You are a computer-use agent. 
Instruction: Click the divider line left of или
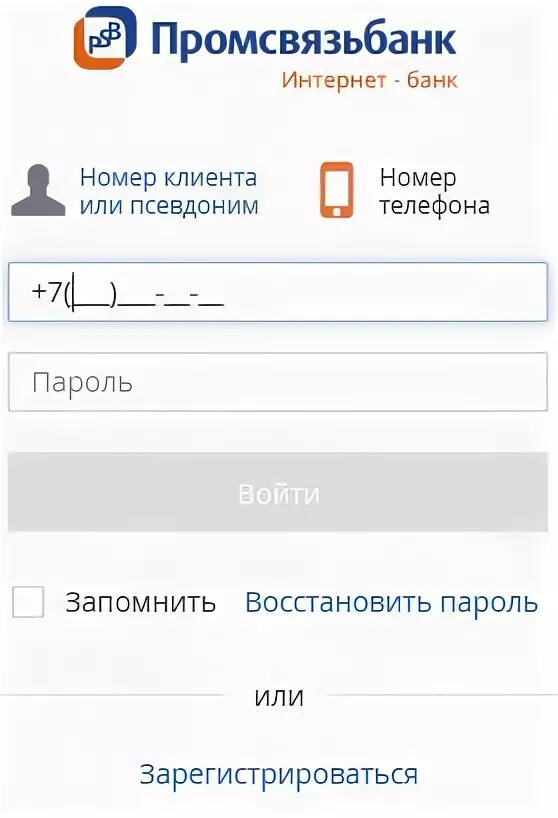click(112, 695)
